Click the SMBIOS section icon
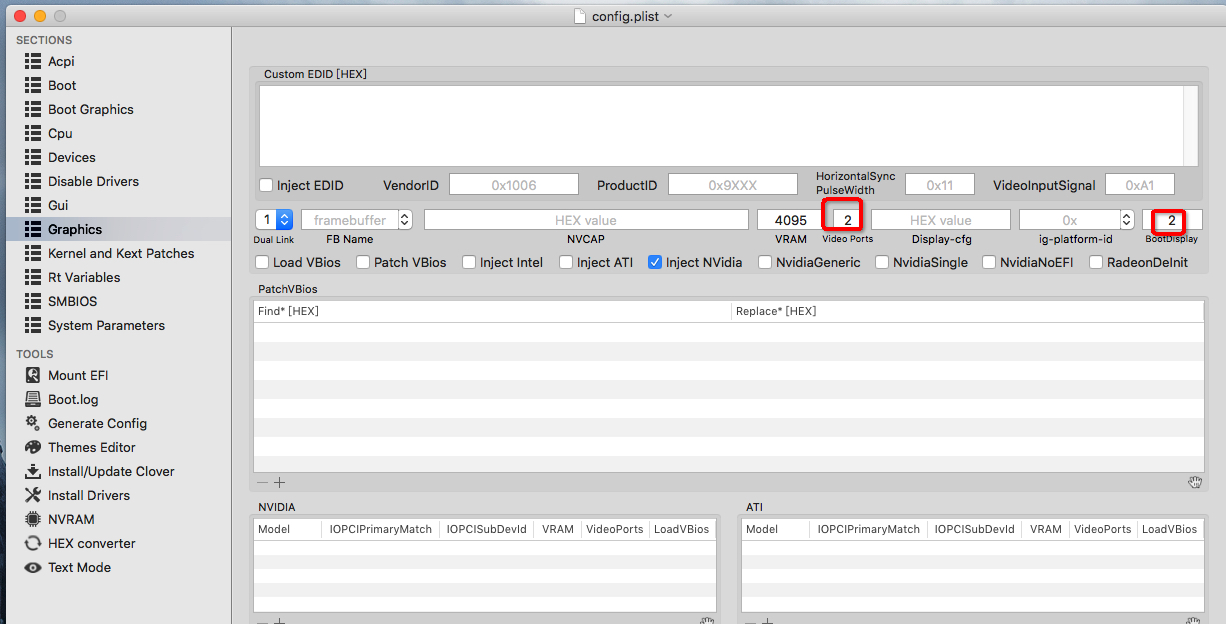Image resolution: width=1226 pixels, height=624 pixels. tap(32, 301)
